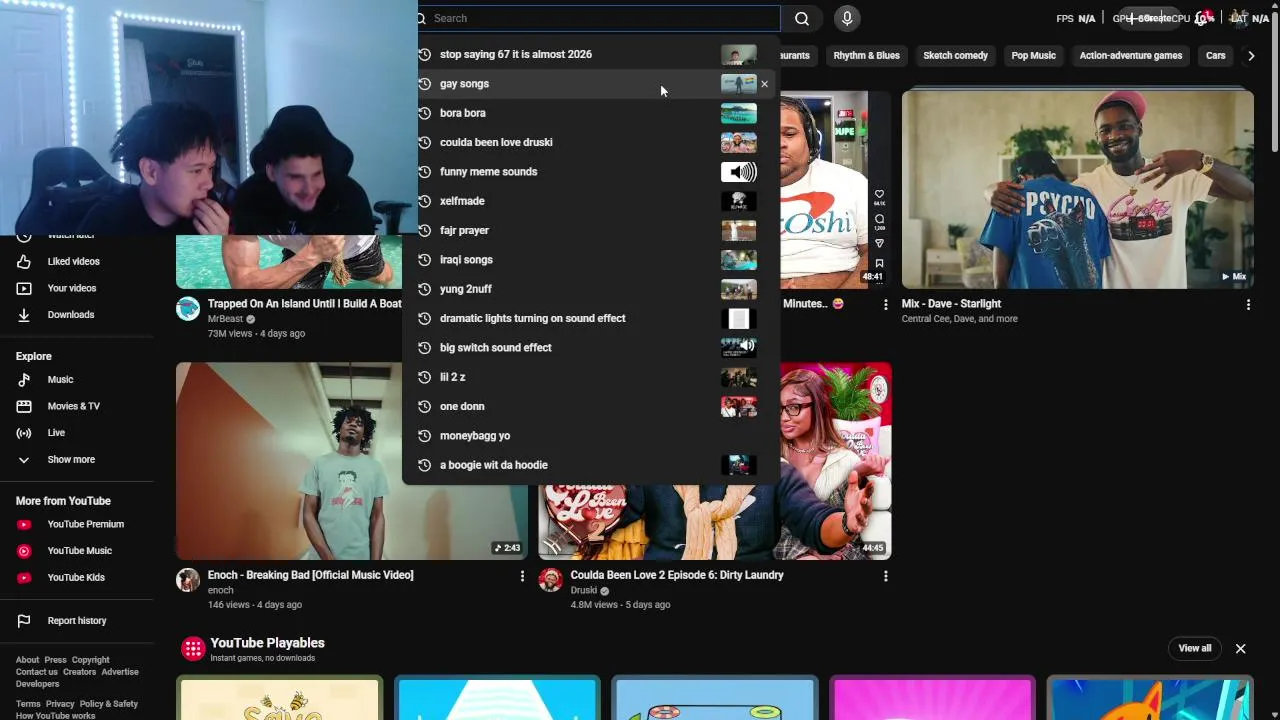
Task: Open Trapped On An Island video title
Action: (304, 303)
